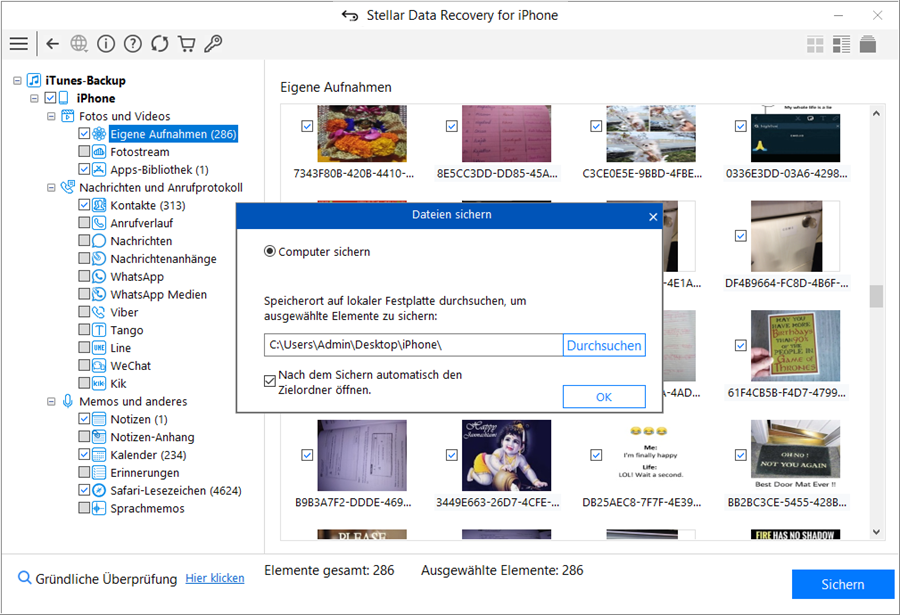900x615 pixels.
Task: Collapse the iPhone tree node
Action: 34,98
